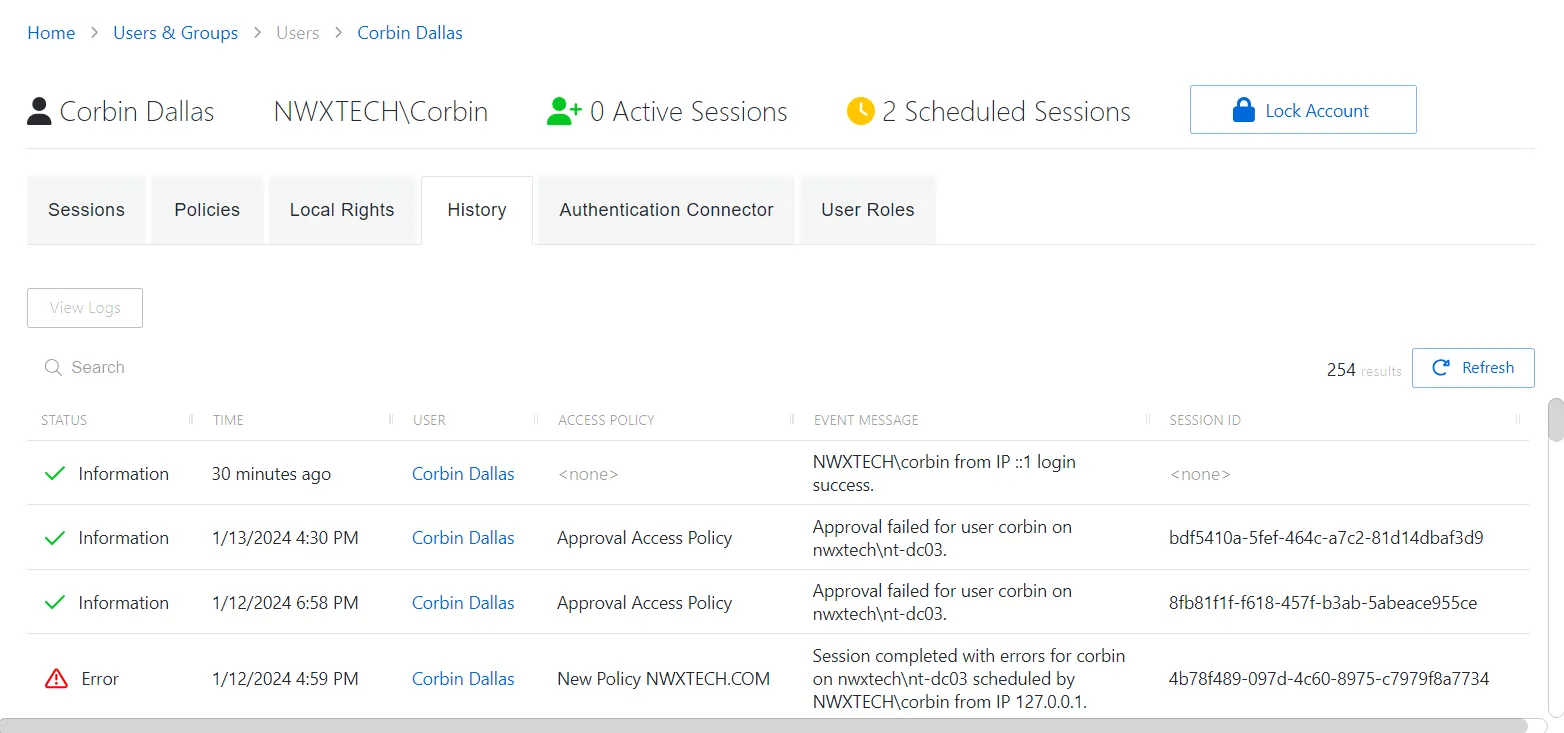This screenshot has height=733, width=1564.
Task: Refresh the history results
Action: click(1473, 368)
